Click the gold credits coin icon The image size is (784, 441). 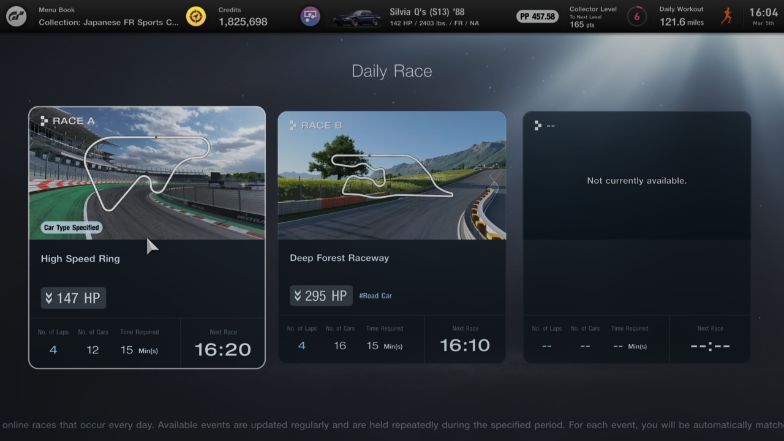point(196,16)
